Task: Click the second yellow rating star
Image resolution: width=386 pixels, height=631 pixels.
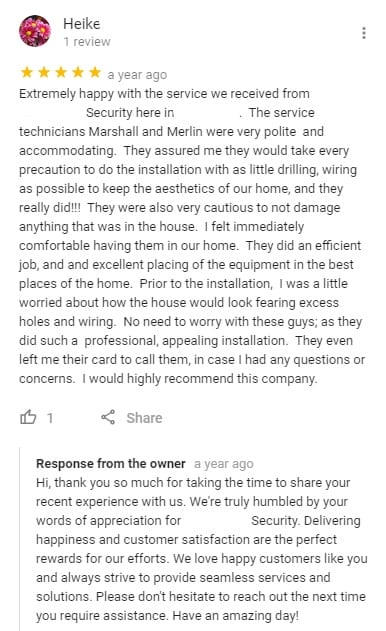Action: pyautogui.click(x=43, y=72)
